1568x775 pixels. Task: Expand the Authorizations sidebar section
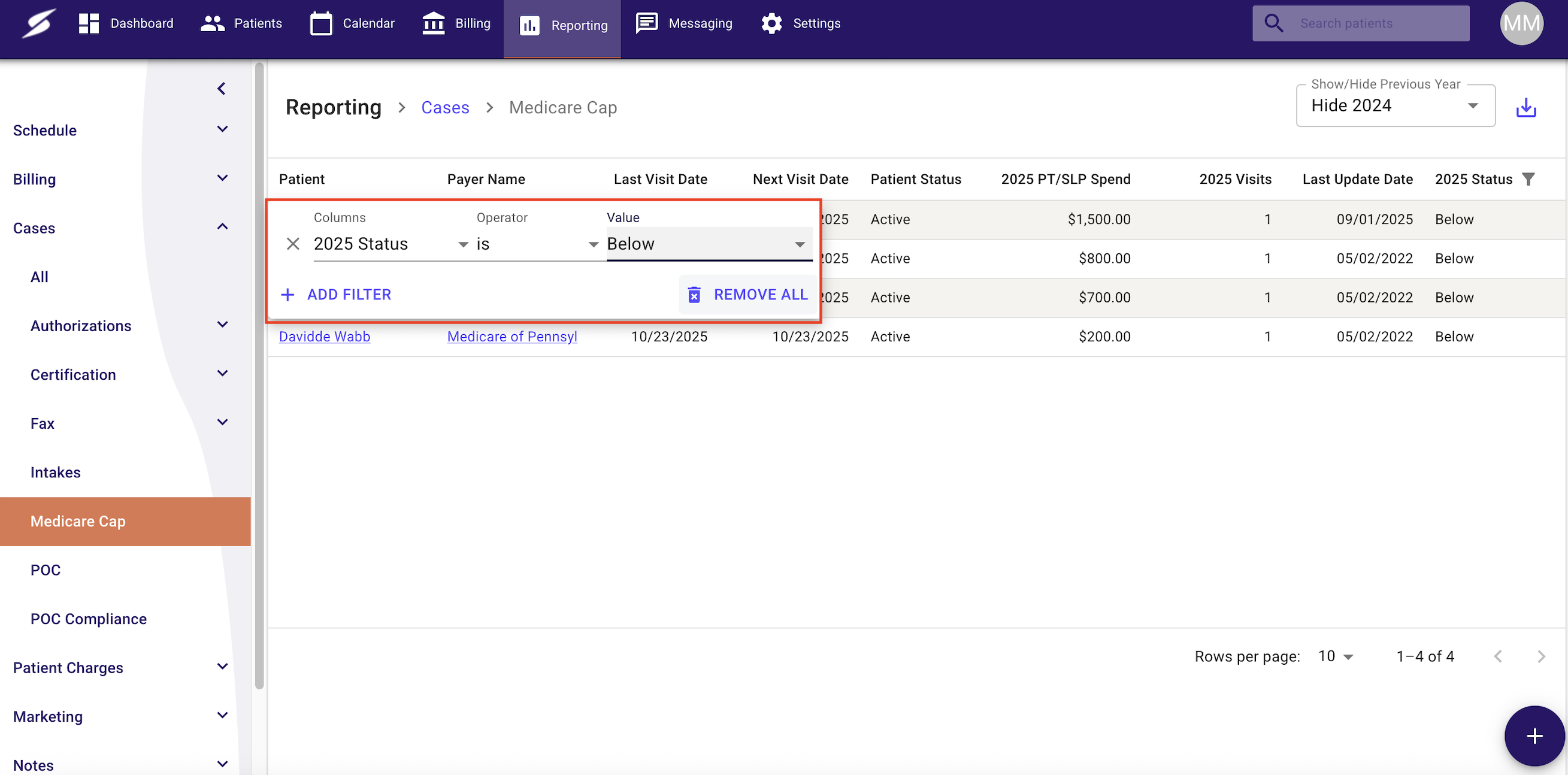(223, 325)
